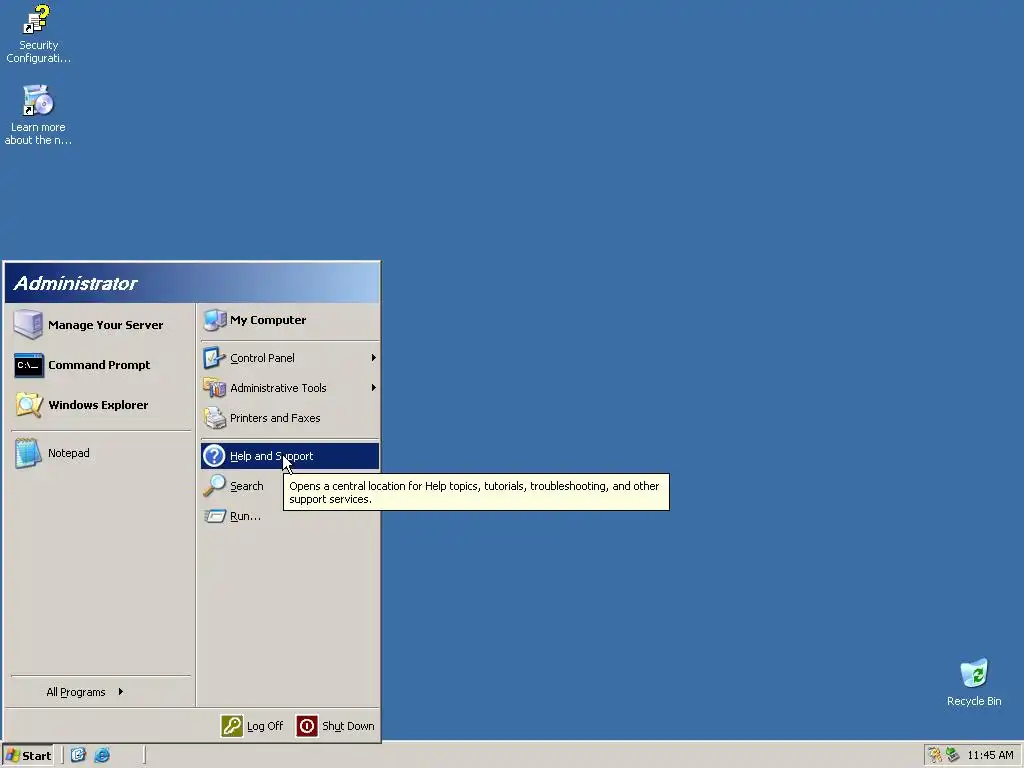Screen dimensions: 1024x768
Task: Click the Printers and Faxes icon
Action: 214,418
